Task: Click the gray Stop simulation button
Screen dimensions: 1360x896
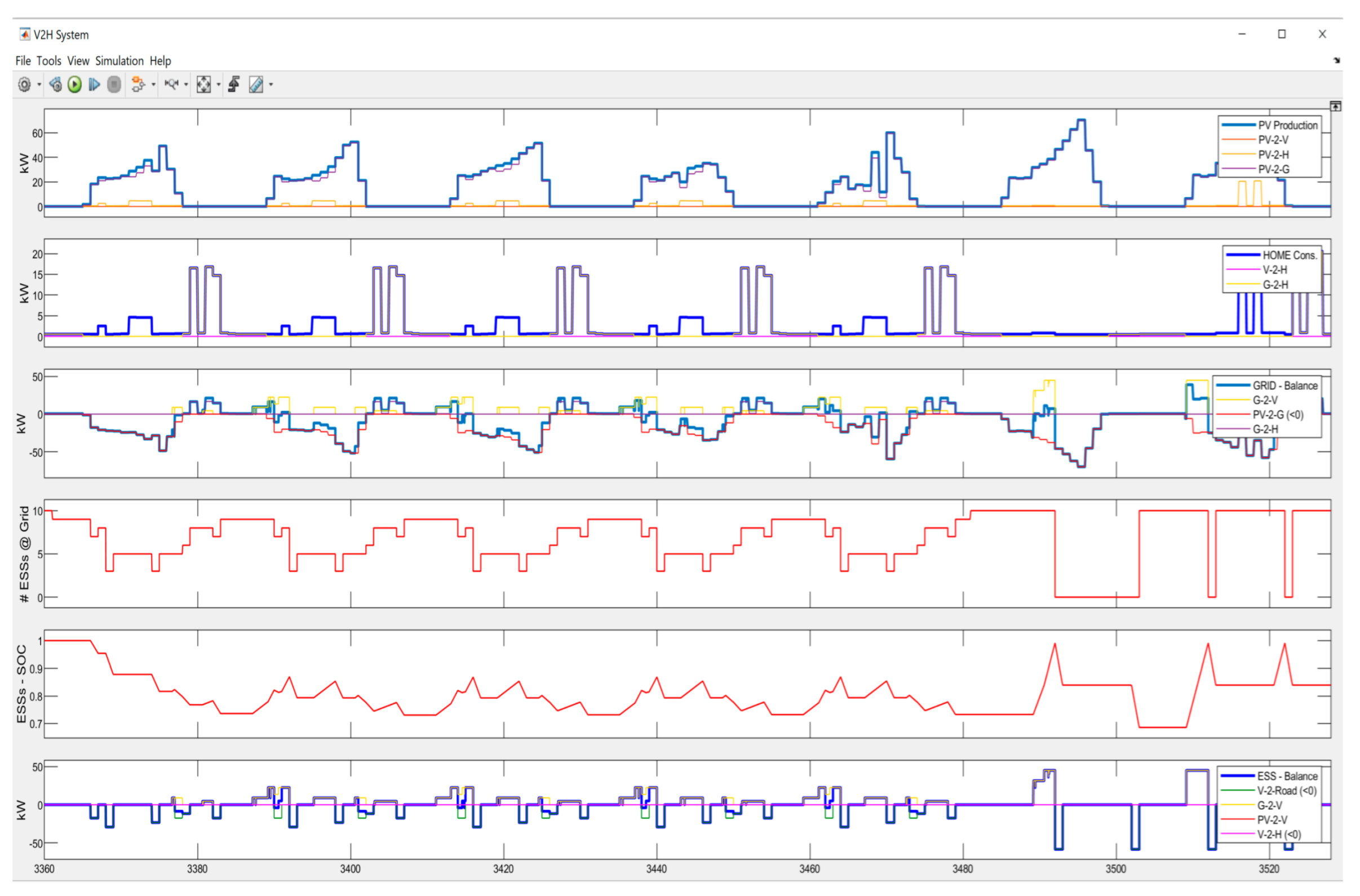Action: (114, 85)
